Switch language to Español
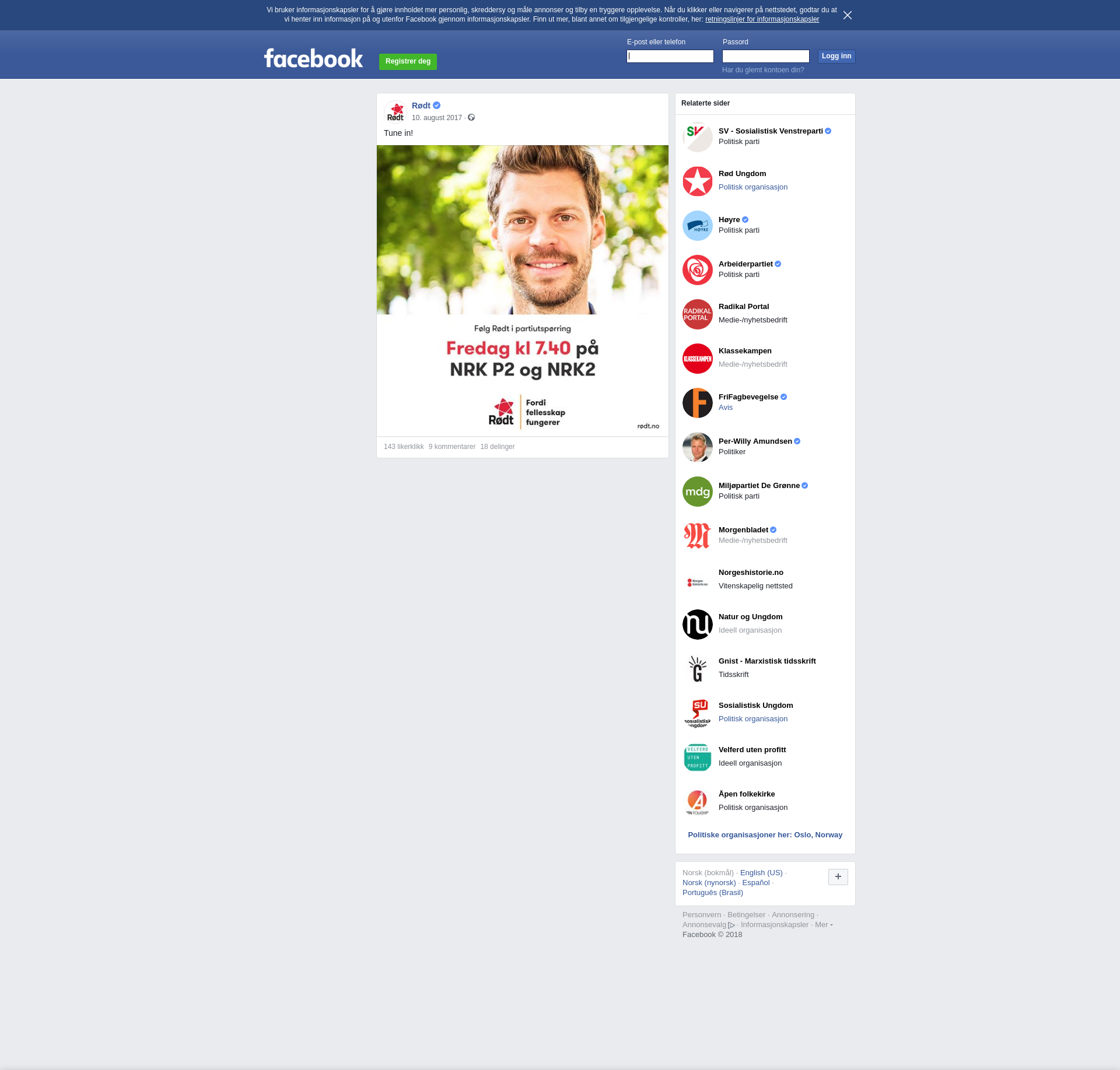Screen dimensions: 1120x1070 click(x=756, y=883)
